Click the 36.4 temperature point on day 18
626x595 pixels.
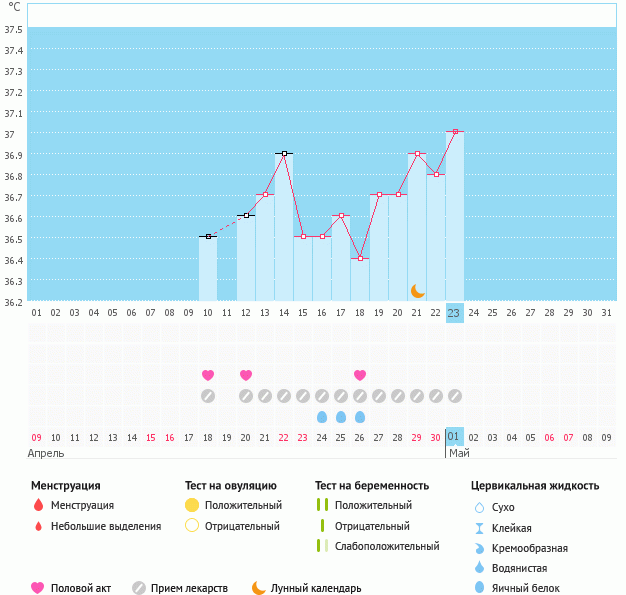pyautogui.click(x=360, y=258)
